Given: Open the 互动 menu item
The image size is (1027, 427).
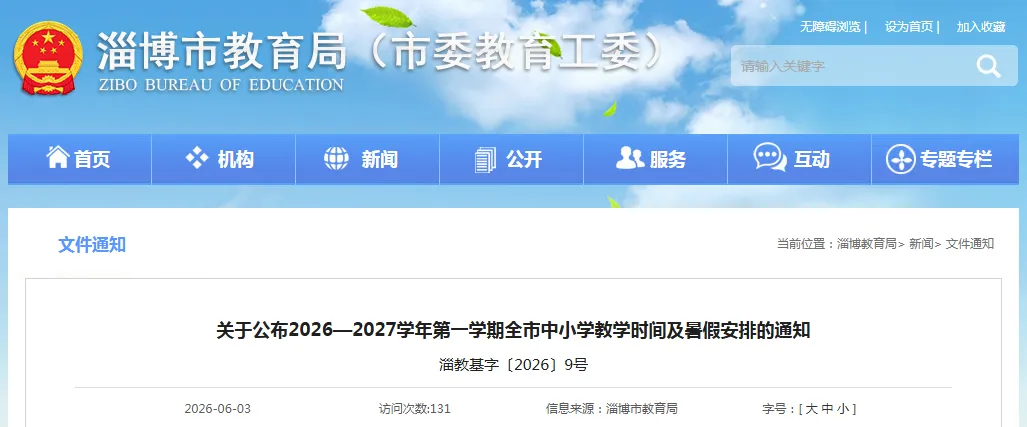Looking at the screenshot, I should tap(800, 159).
